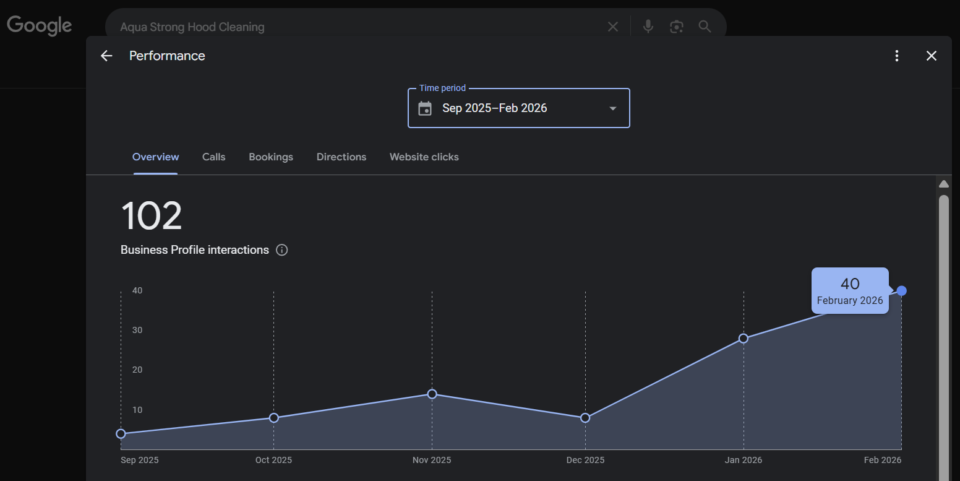
Task: Go to the Website clicks tab
Action: point(424,157)
